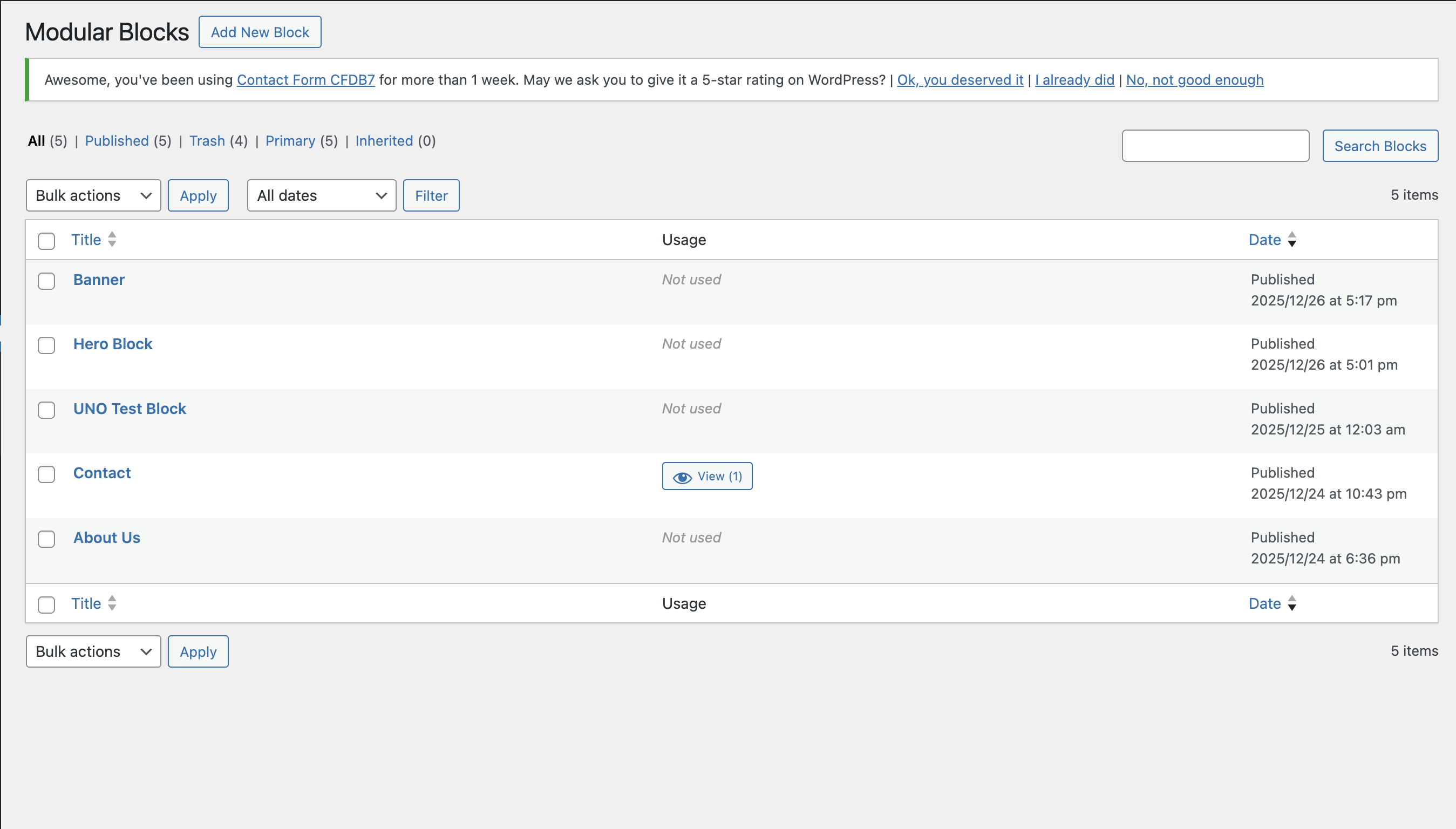Expand the All dates dropdown
The width and height of the screenshot is (1456, 829).
322,196
